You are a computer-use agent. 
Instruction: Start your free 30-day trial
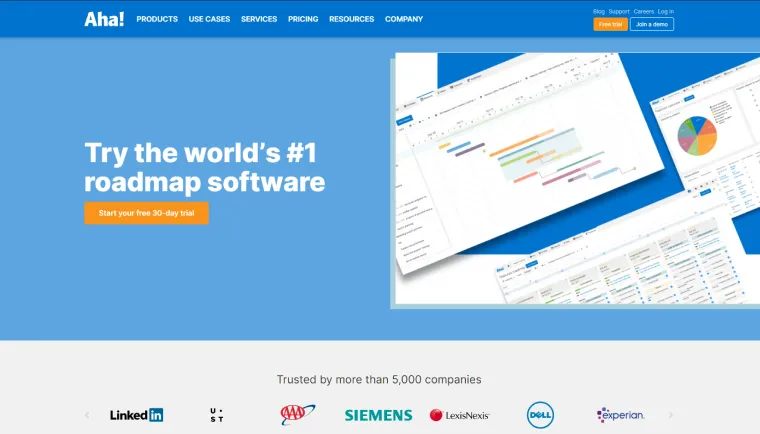[146, 213]
